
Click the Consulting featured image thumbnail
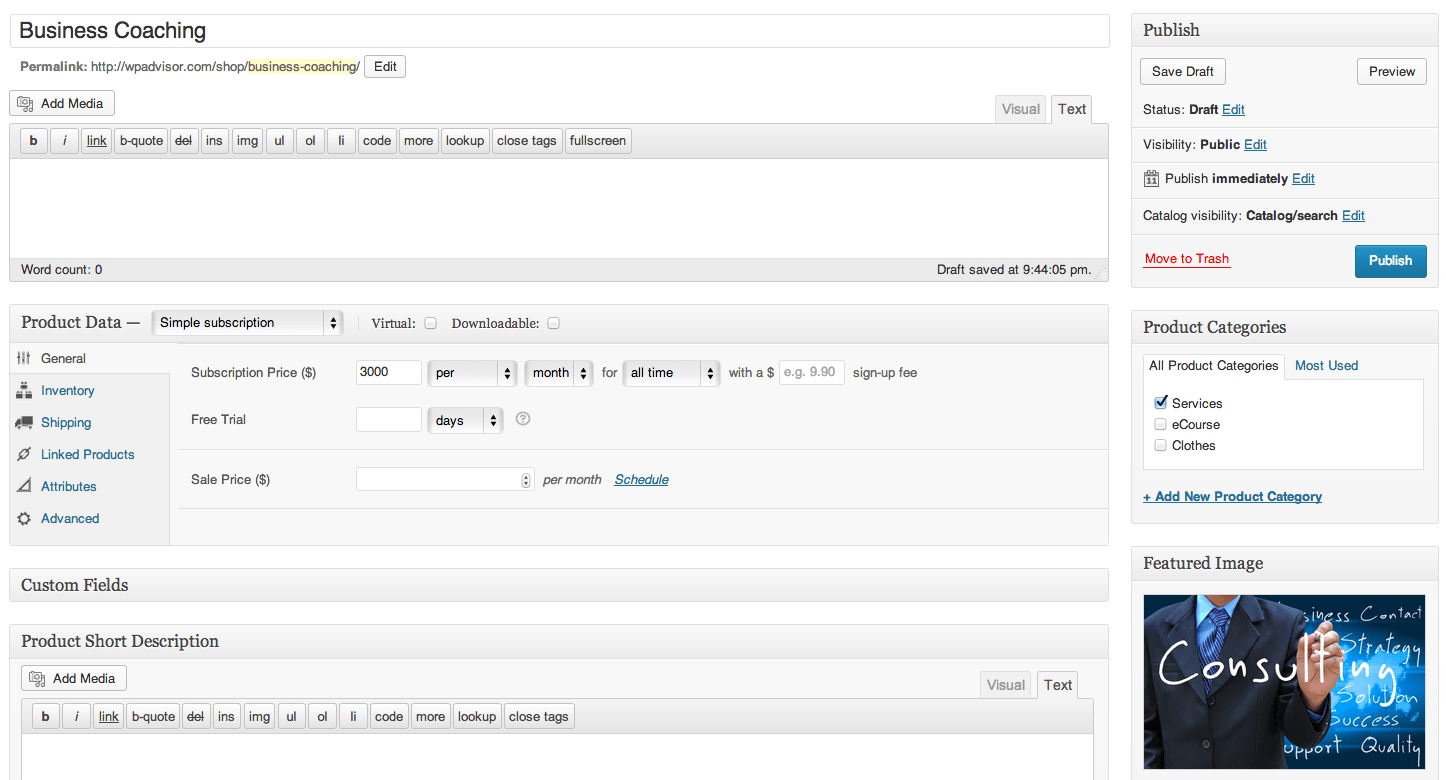[1284, 682]
